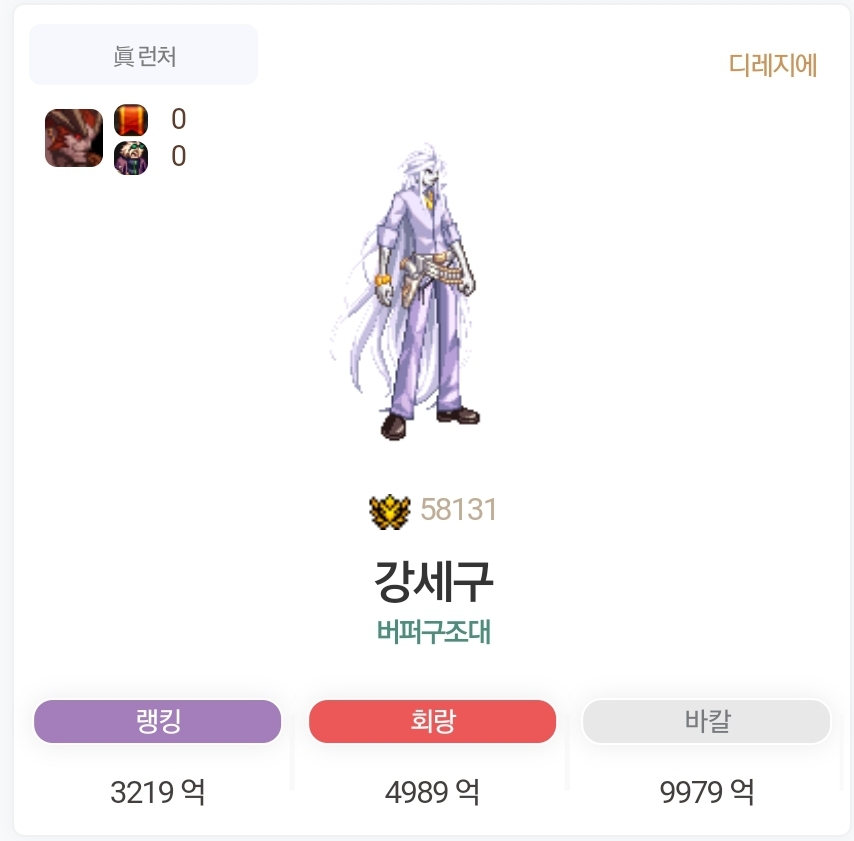The width and height of the screenshot is (854, 841).
Task: Switch to the 랭킹 purple tab
Action: pos(157,721)
